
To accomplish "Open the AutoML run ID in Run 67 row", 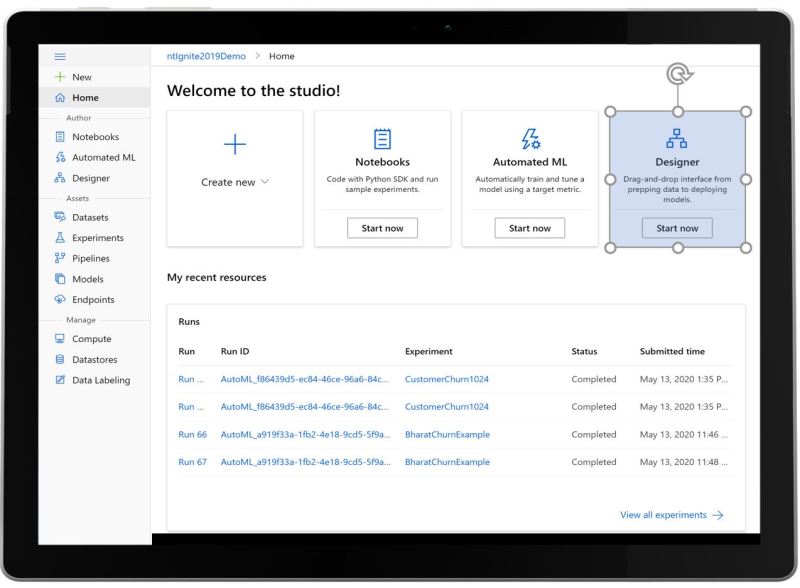I will pos(305,462).
